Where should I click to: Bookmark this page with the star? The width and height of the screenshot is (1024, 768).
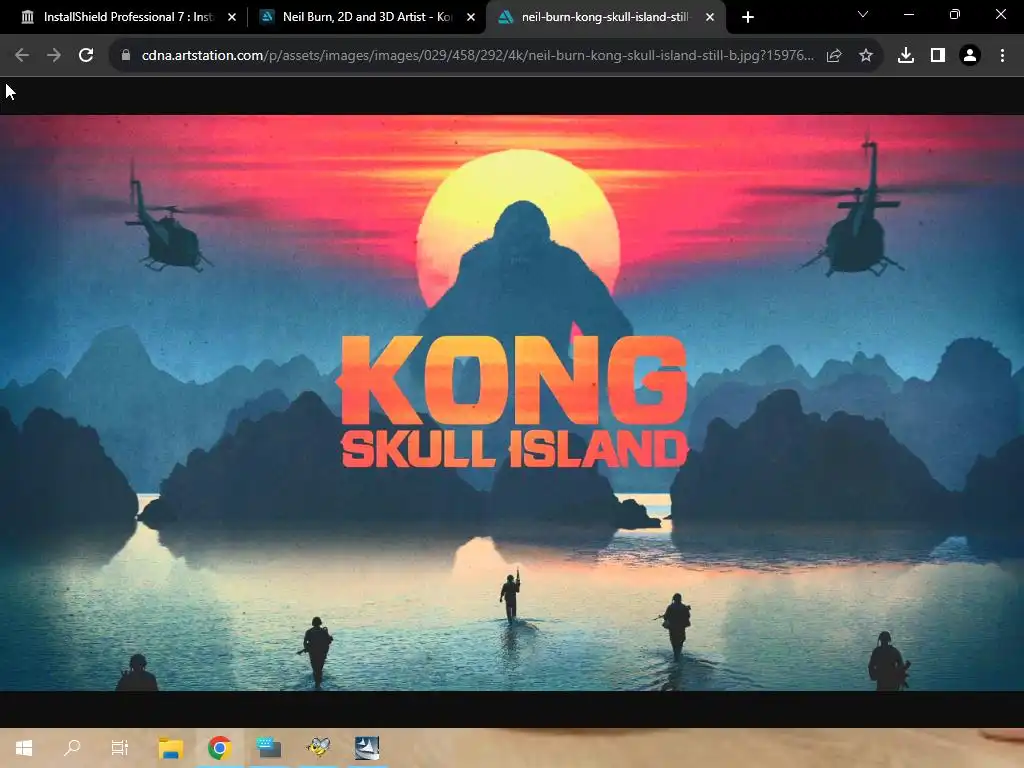pos(865,56)
